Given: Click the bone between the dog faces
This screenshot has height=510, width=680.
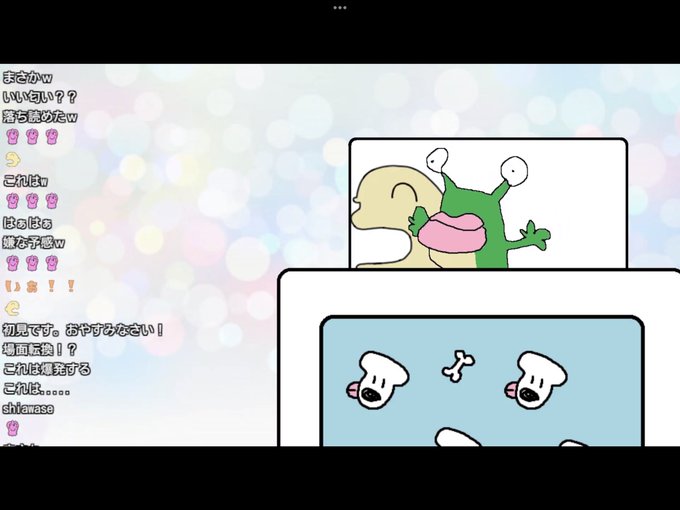Looking at the screenshot, I should coord(458,366).
